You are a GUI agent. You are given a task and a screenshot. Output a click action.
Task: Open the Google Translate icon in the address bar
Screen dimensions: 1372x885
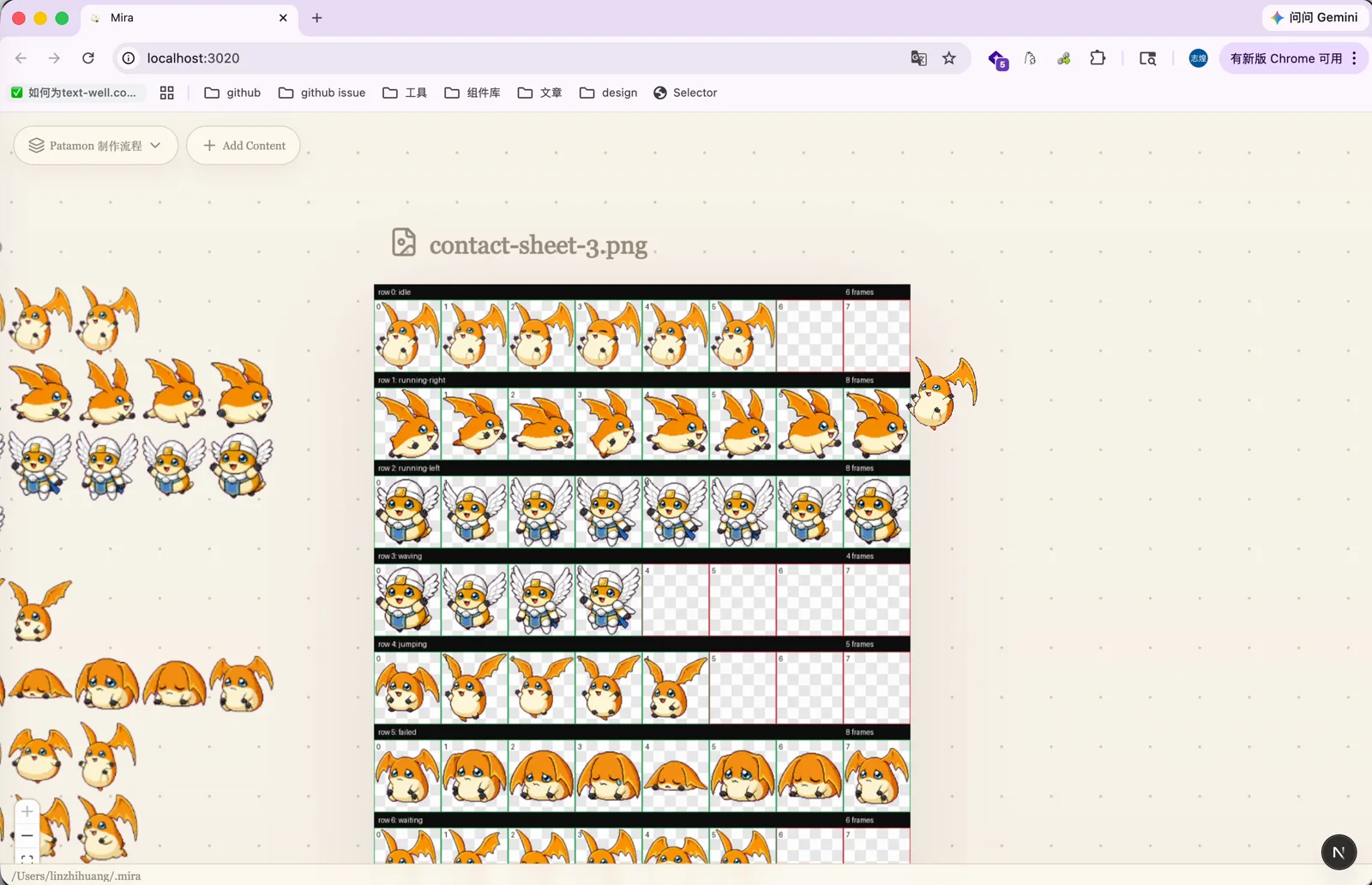pyautogui.click(x=918, y=58)
